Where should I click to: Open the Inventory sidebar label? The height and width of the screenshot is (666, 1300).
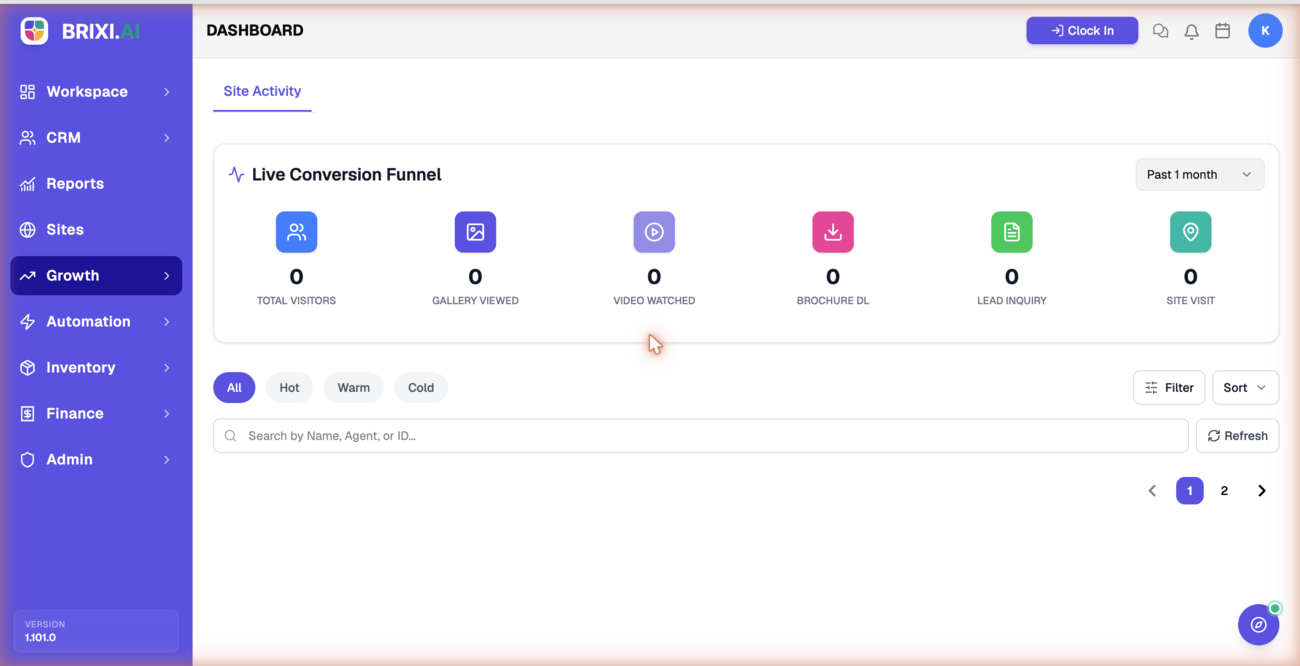point(81,368)
